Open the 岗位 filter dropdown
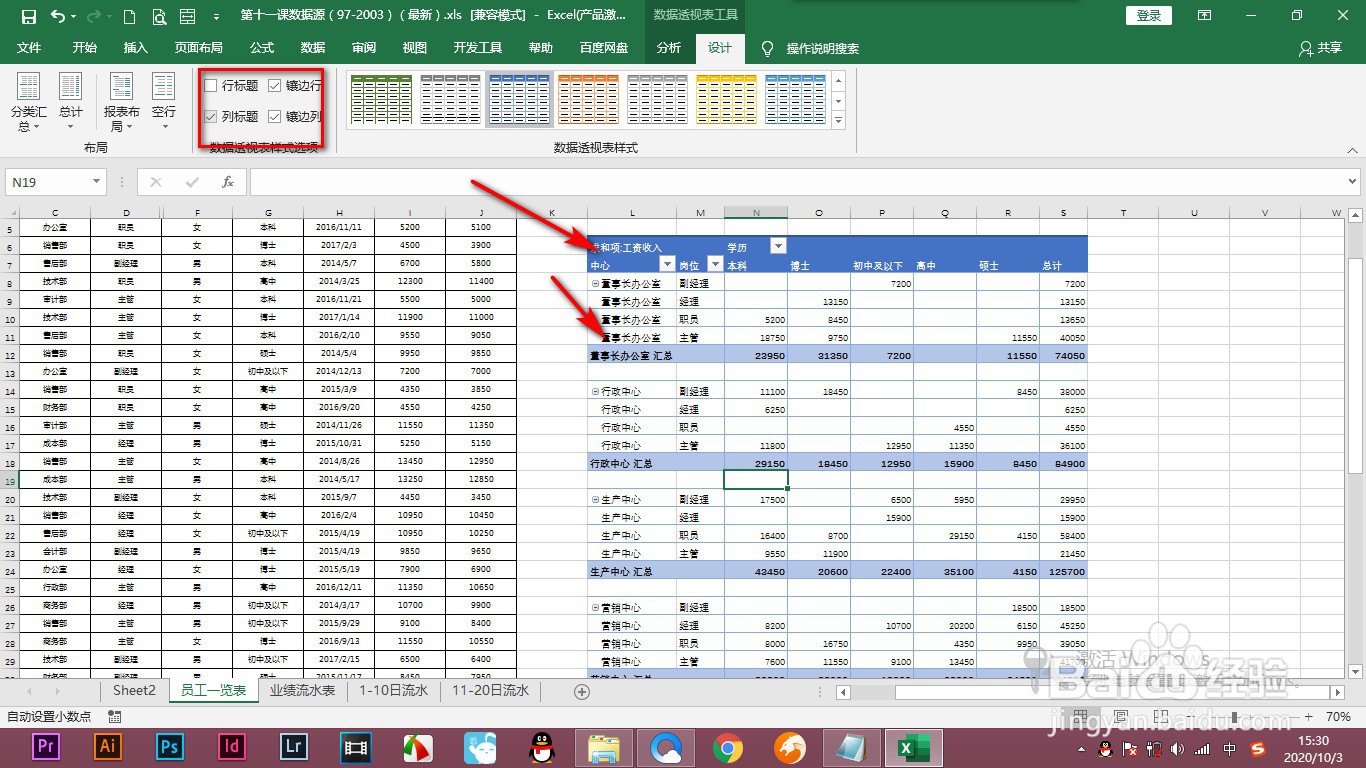1366x768 pixels. [x=714, y=265]
